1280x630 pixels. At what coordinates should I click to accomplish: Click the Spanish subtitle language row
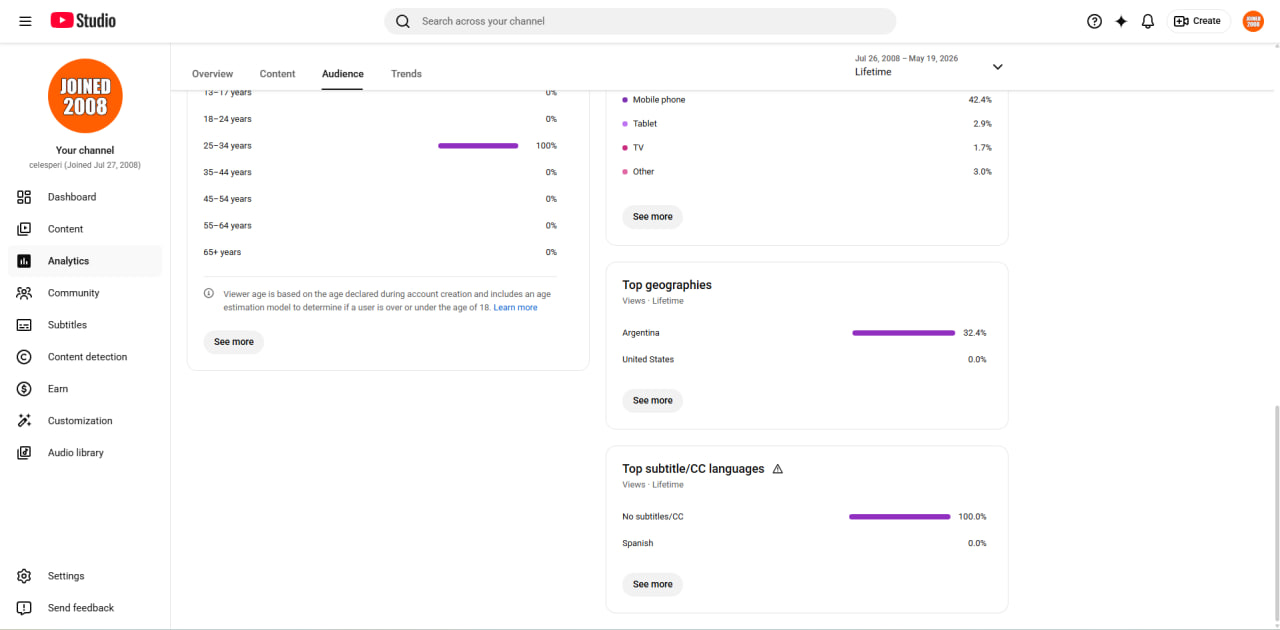pos(805,544)
